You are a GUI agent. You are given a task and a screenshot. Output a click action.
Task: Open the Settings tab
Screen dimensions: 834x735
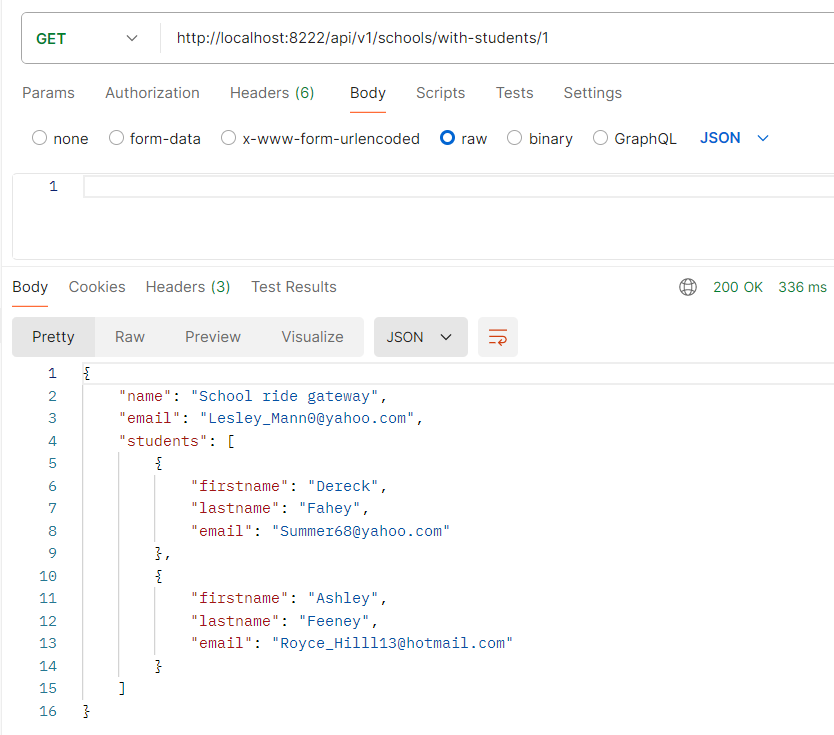593,93
